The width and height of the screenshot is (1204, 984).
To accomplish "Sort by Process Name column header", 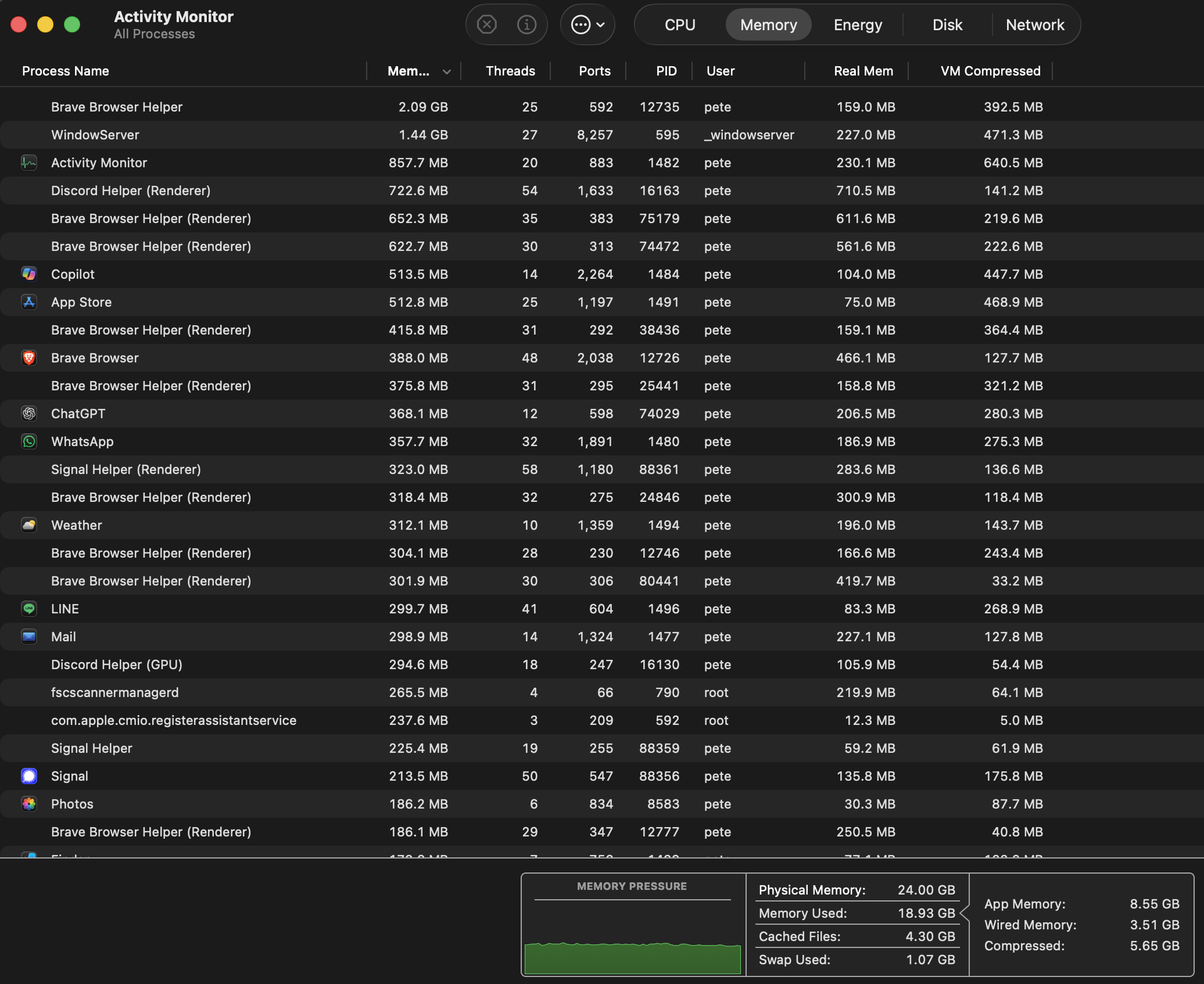I will click(66, 71).
